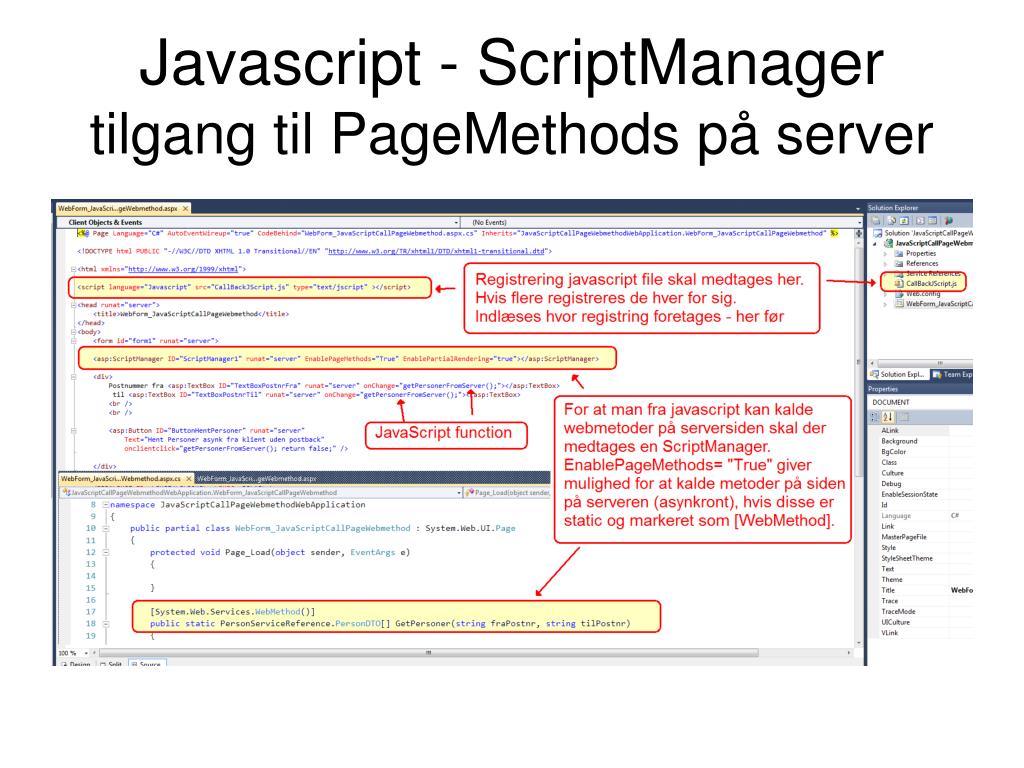Collapse the html element outlining in markup
The height and width of the screenshot is (768, 1024).
coord(73,269)
